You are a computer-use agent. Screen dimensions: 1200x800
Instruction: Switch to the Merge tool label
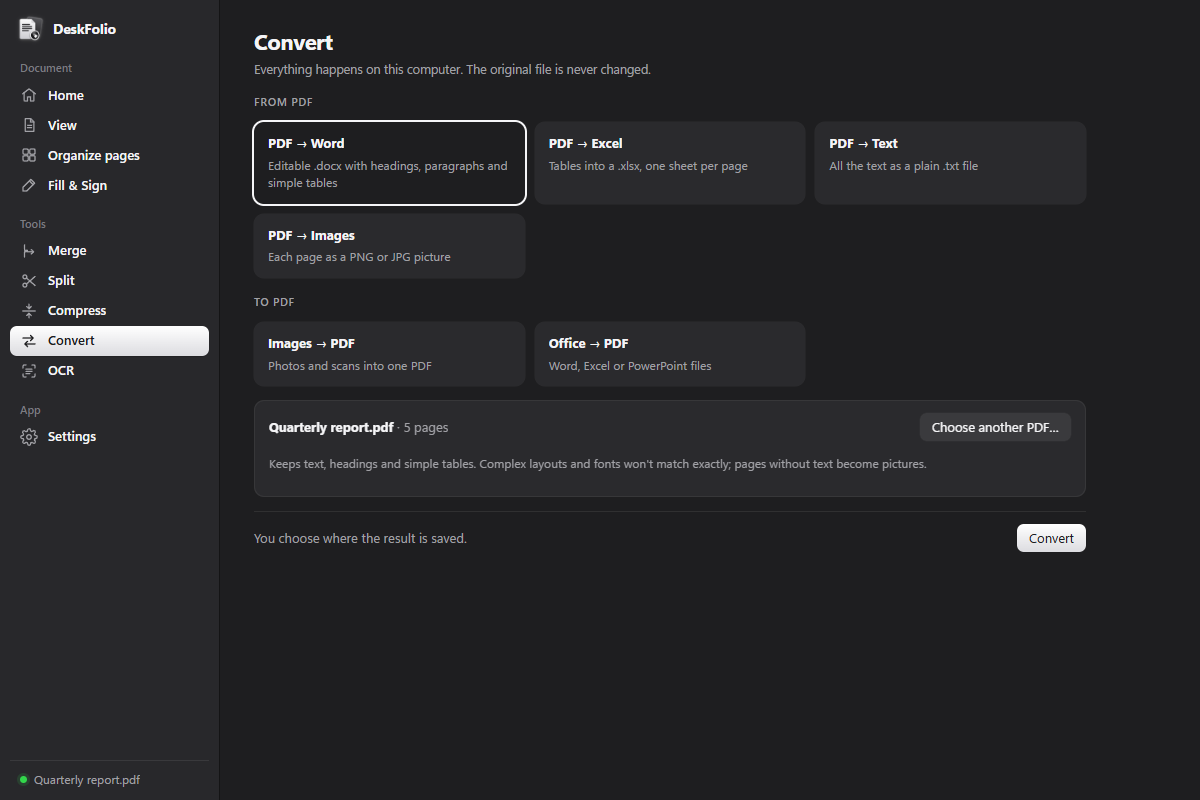[67, 251]
